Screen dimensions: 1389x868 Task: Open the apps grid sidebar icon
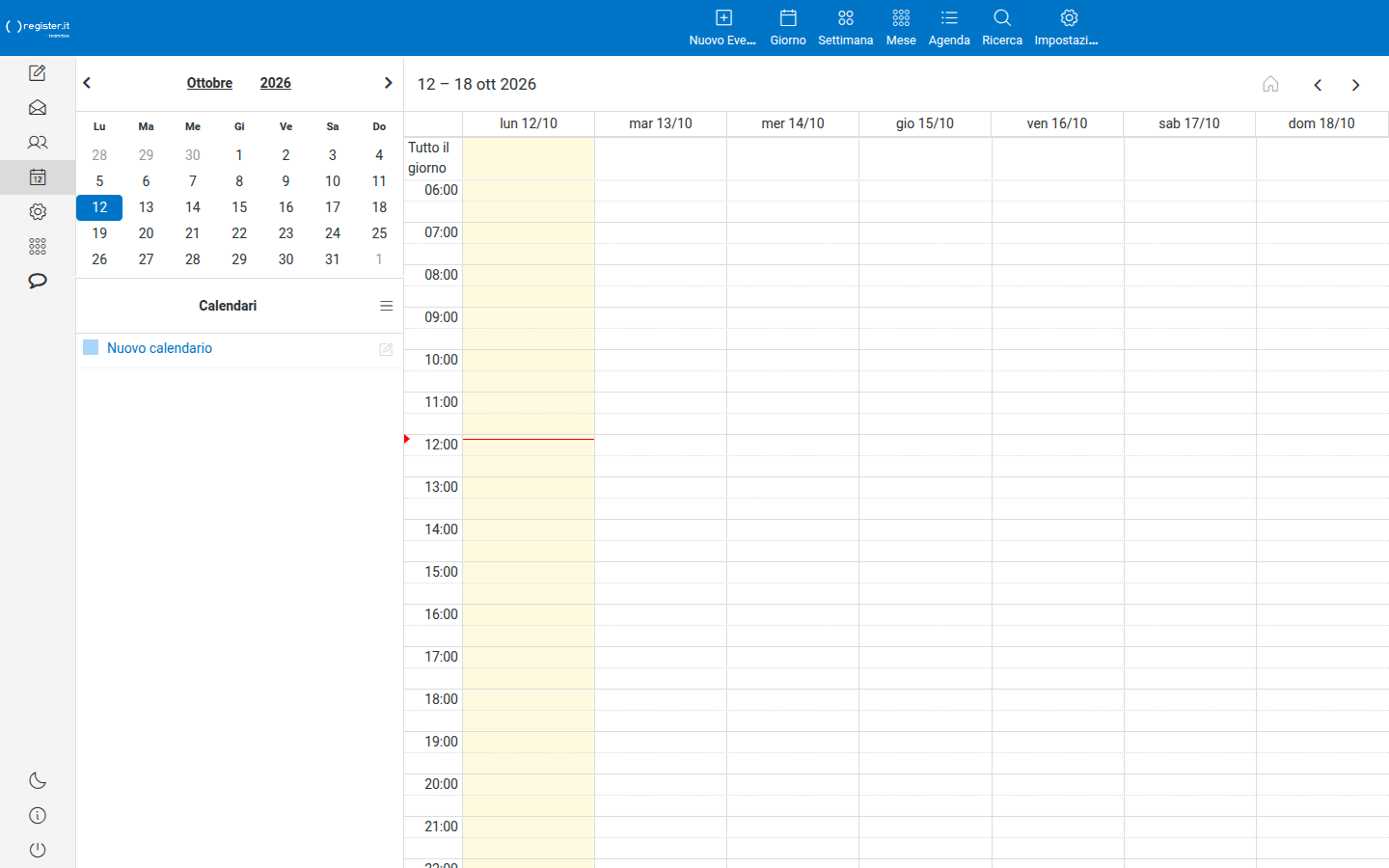pos(38,247)
